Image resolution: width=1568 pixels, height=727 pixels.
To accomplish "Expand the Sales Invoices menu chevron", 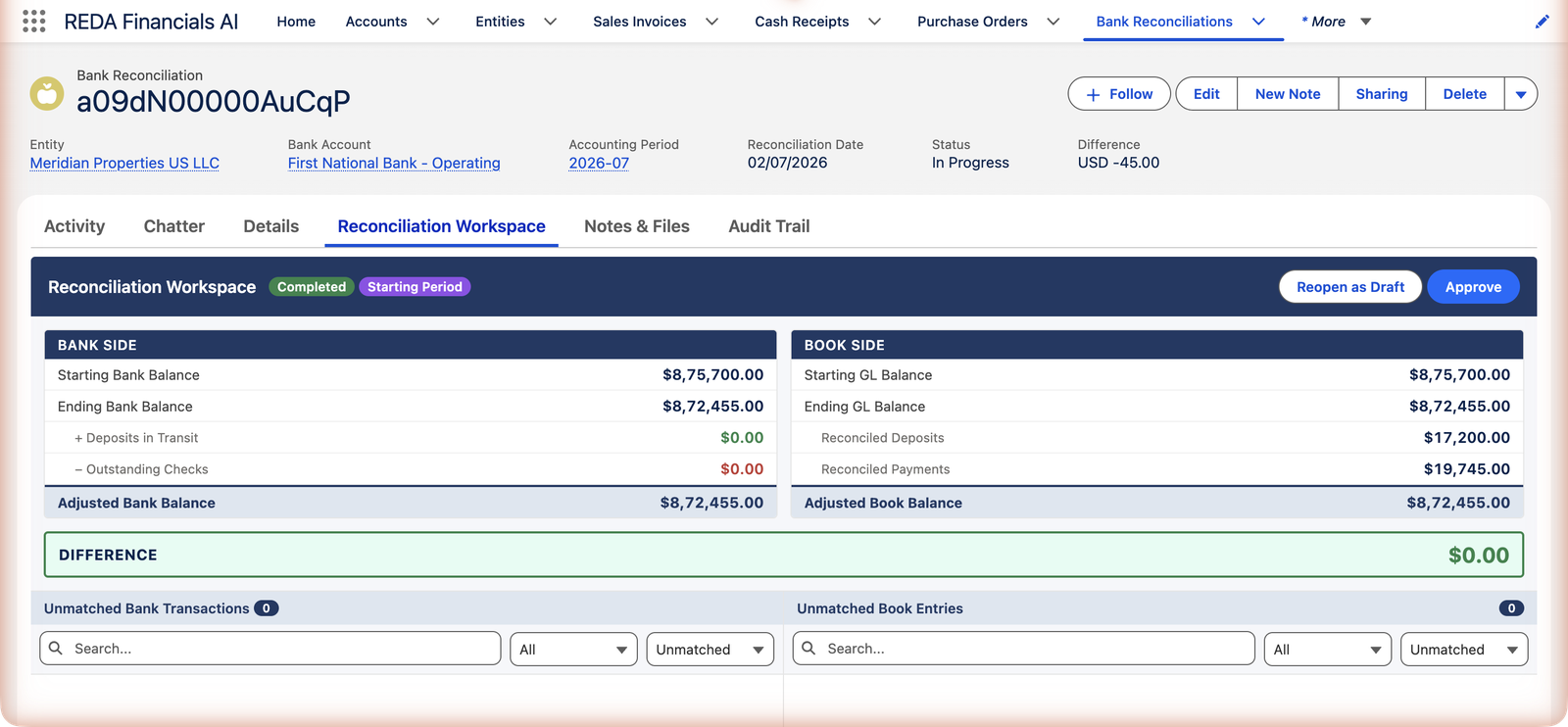I will pyautogui.click(x=712, y=22).
